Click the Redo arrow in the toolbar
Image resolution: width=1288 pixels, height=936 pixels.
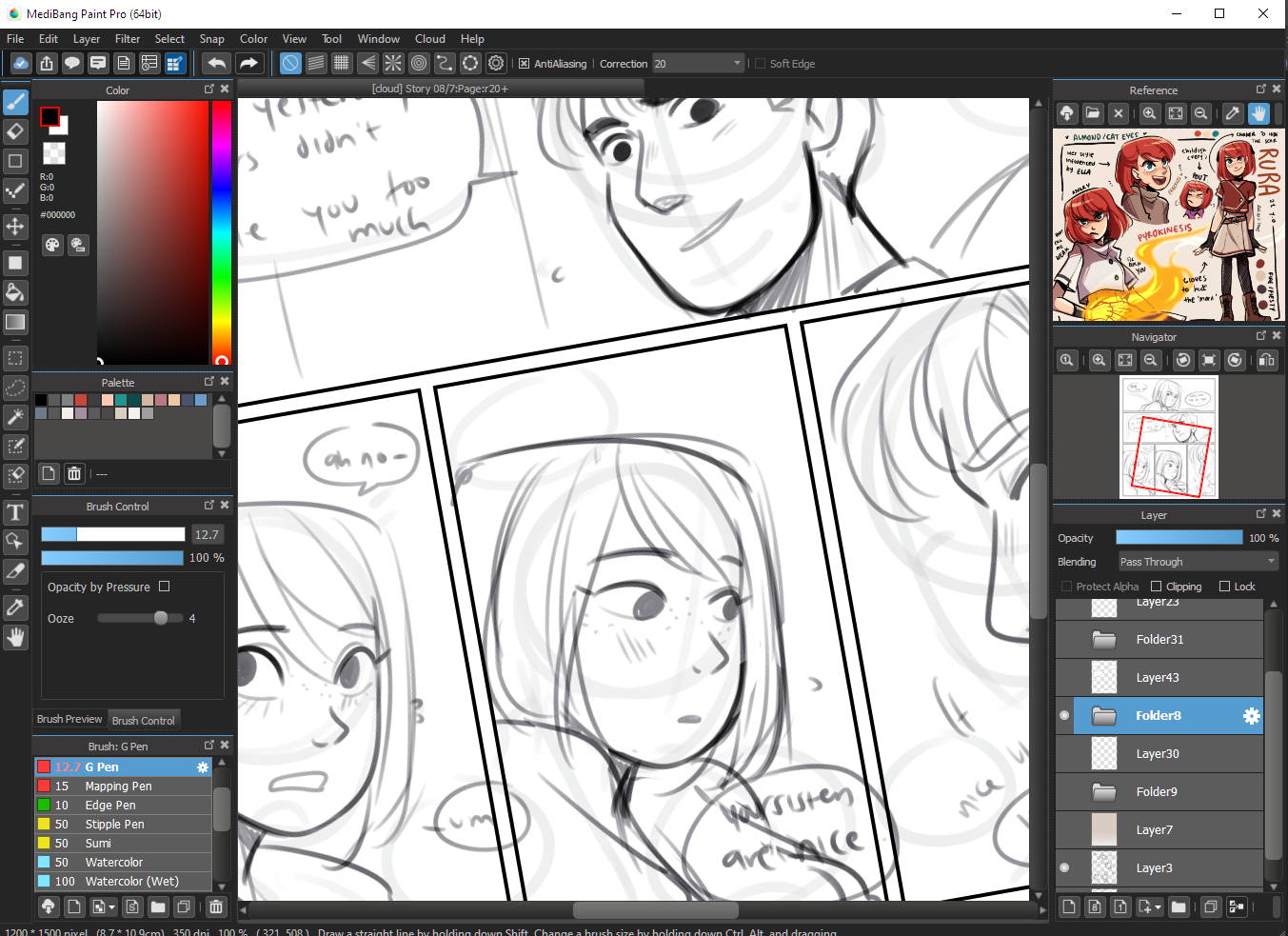coord(248,64)
